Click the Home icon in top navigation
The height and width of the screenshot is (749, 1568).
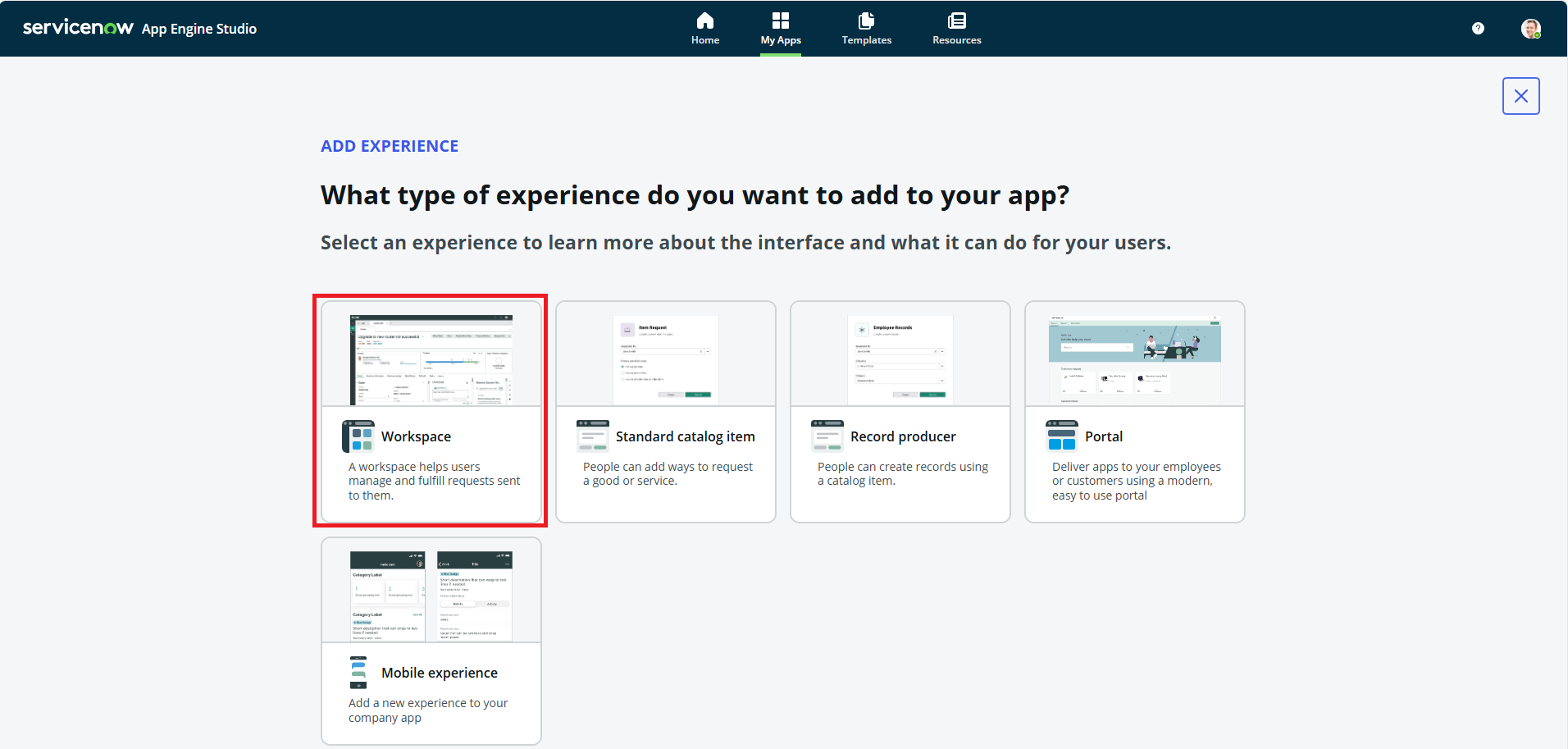pos(704,21)
